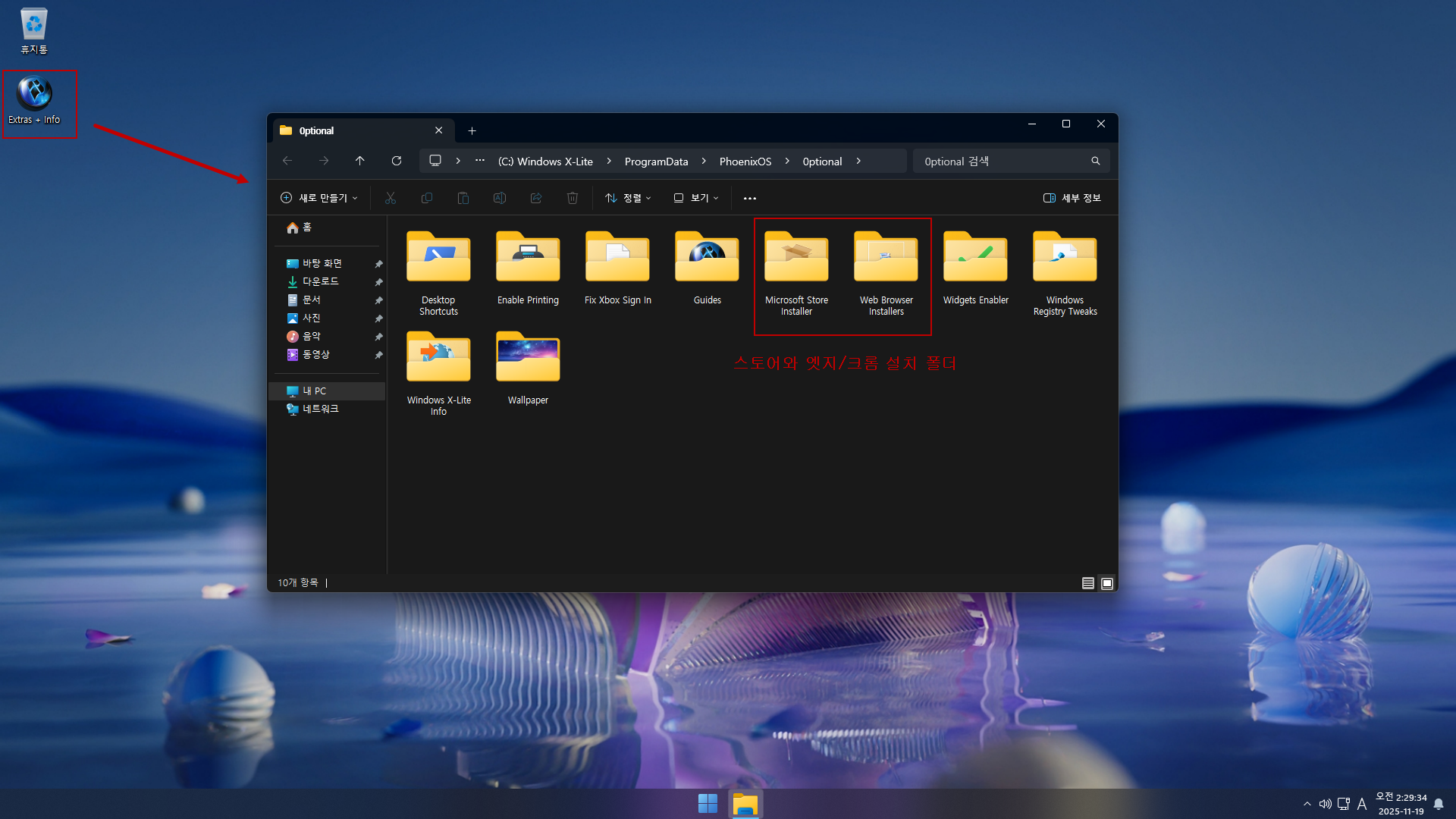1456x819 pixels.
Task: Click the Optional search box
Action: pyautogui.click(x=1001, y=162)
